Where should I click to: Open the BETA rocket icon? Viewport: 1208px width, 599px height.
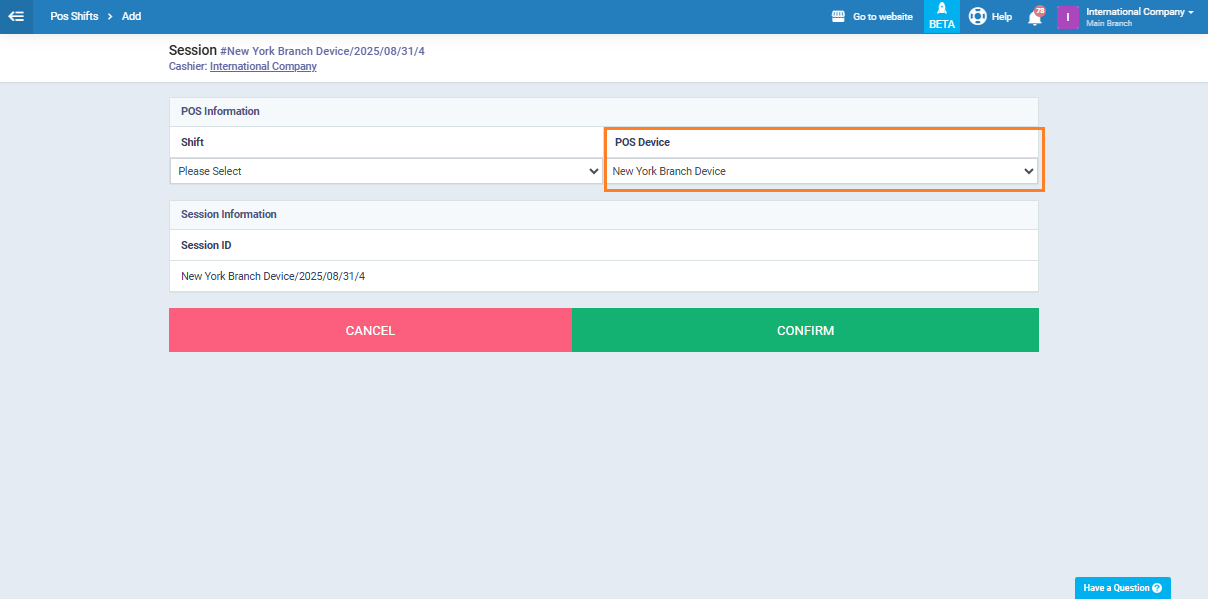click(941, 10)
